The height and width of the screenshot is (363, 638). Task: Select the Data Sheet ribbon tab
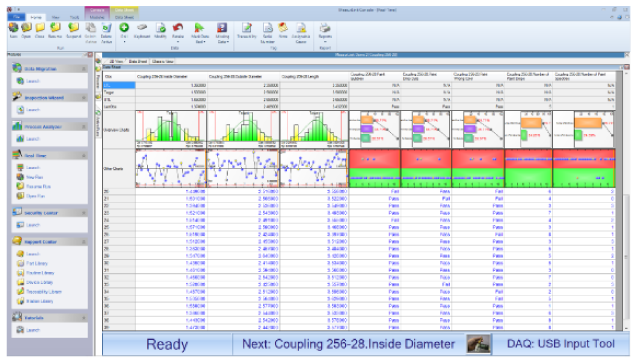pos(125,17)
